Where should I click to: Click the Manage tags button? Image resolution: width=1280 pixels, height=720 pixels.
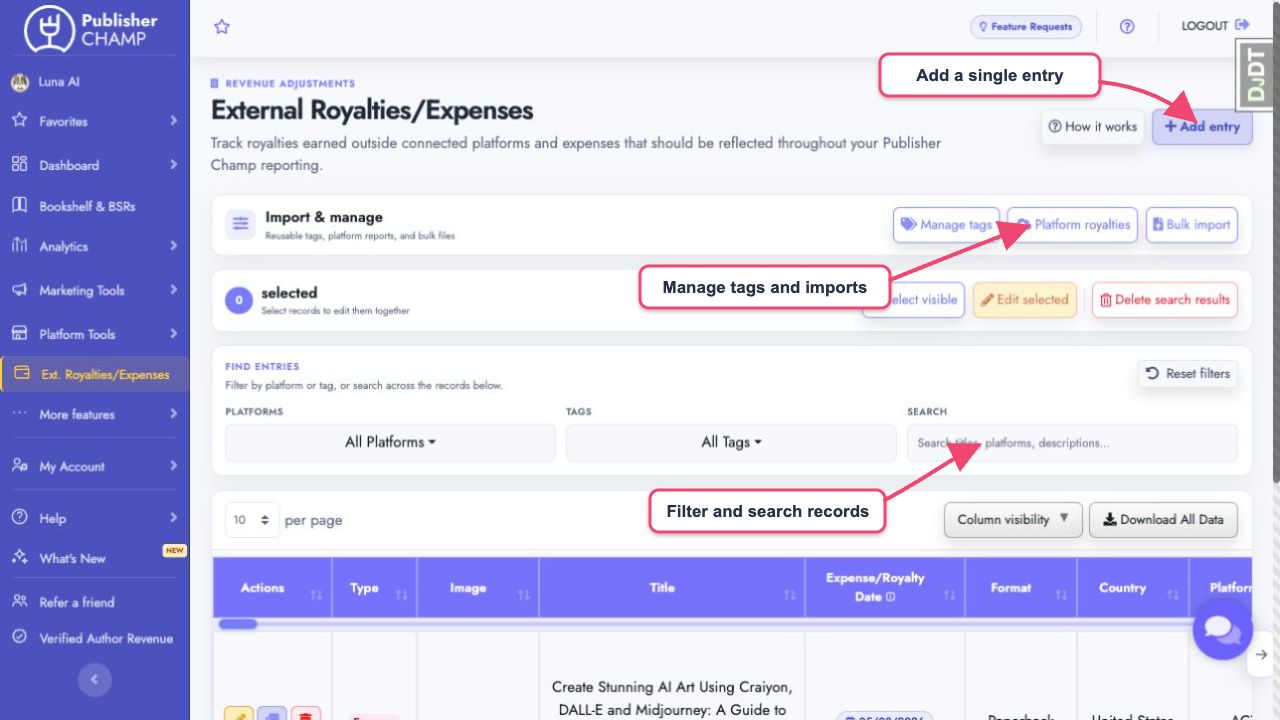pyautogui.click(x=946, y=225)
